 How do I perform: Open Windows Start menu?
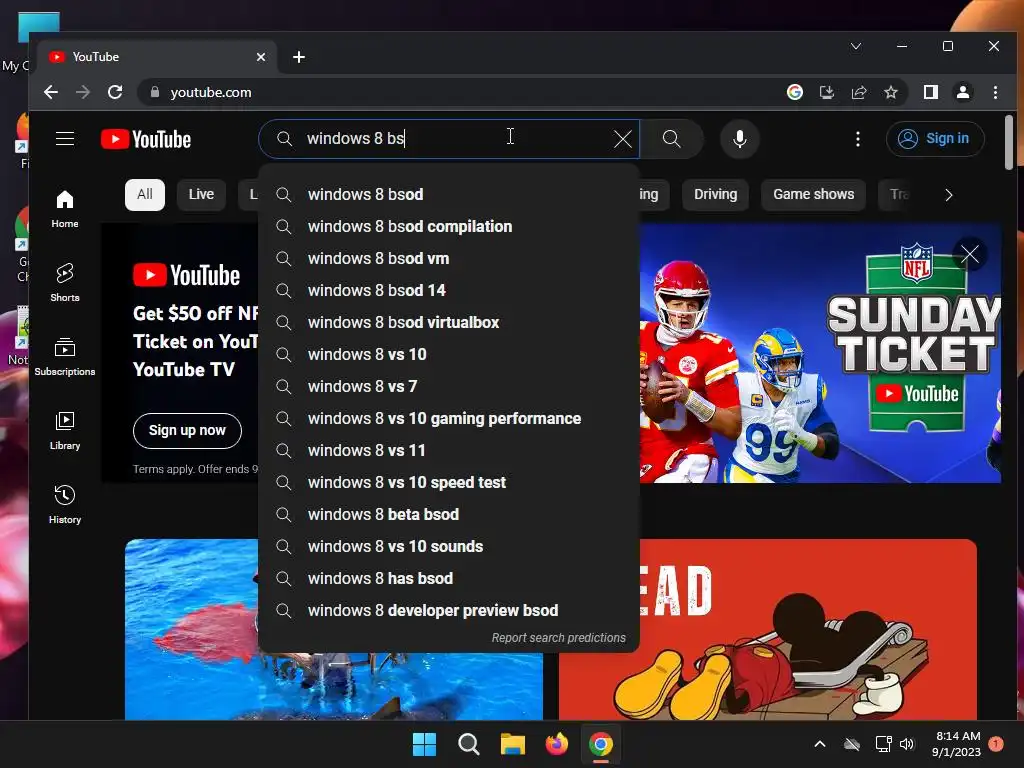(x=424, y=744)
